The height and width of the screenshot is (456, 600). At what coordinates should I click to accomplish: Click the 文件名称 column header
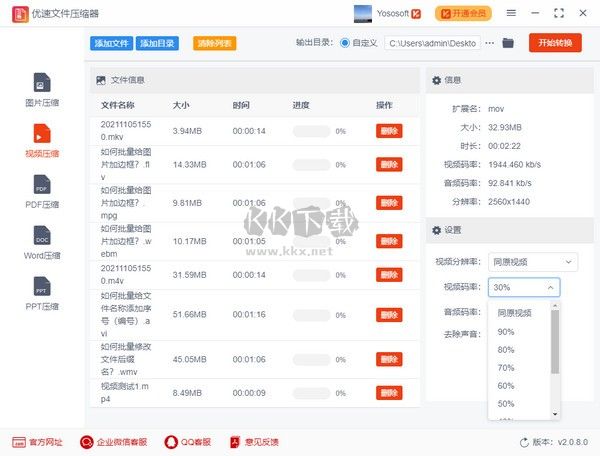click(117, 105)
